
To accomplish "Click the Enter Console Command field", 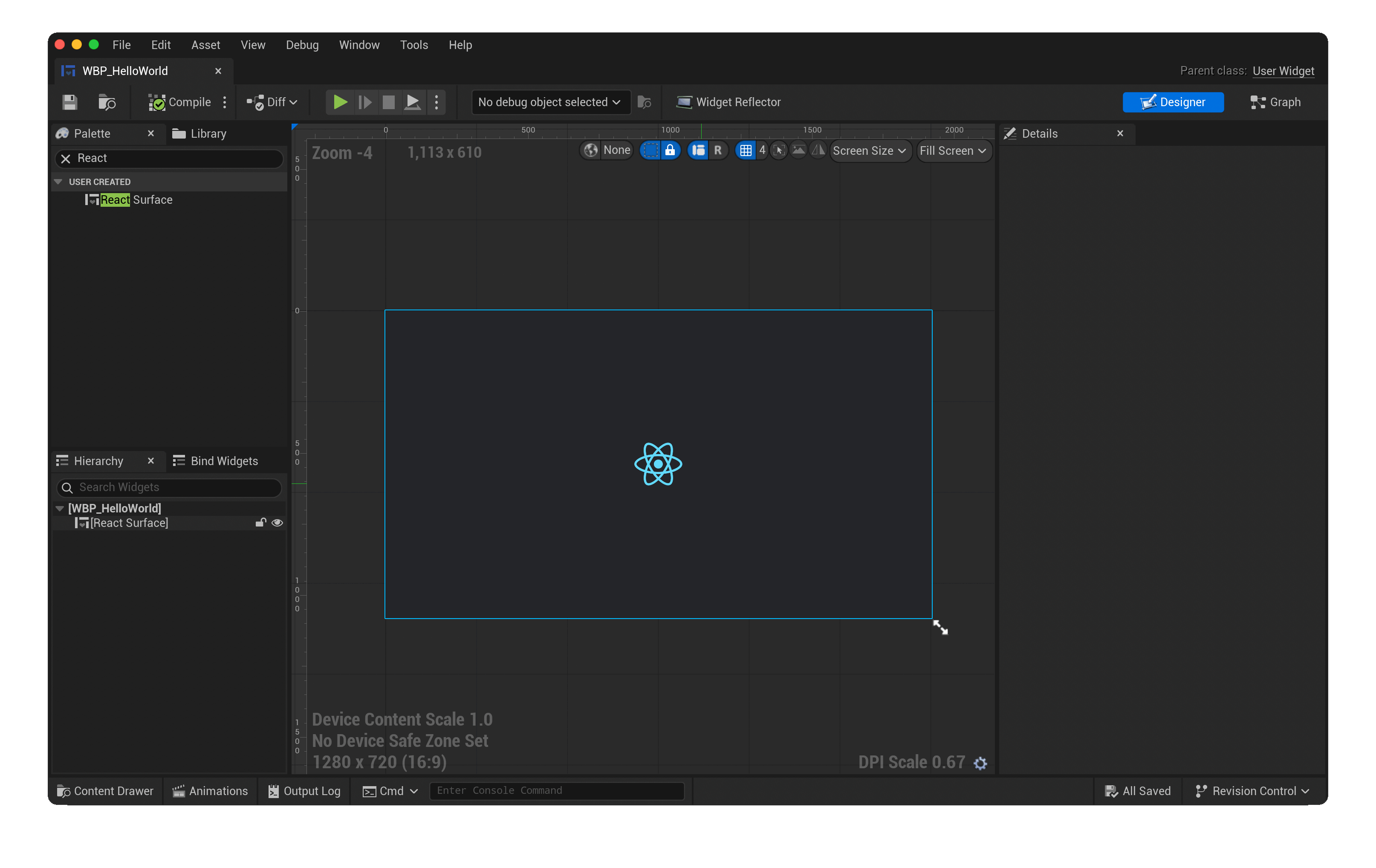I will (x=557, y=790).
